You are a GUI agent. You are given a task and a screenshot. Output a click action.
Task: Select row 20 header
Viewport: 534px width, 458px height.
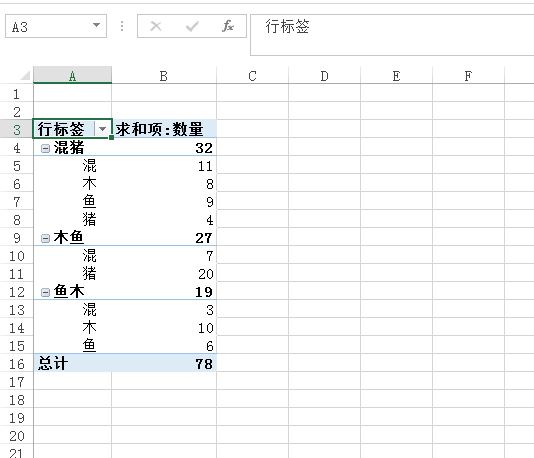(16, 436)
